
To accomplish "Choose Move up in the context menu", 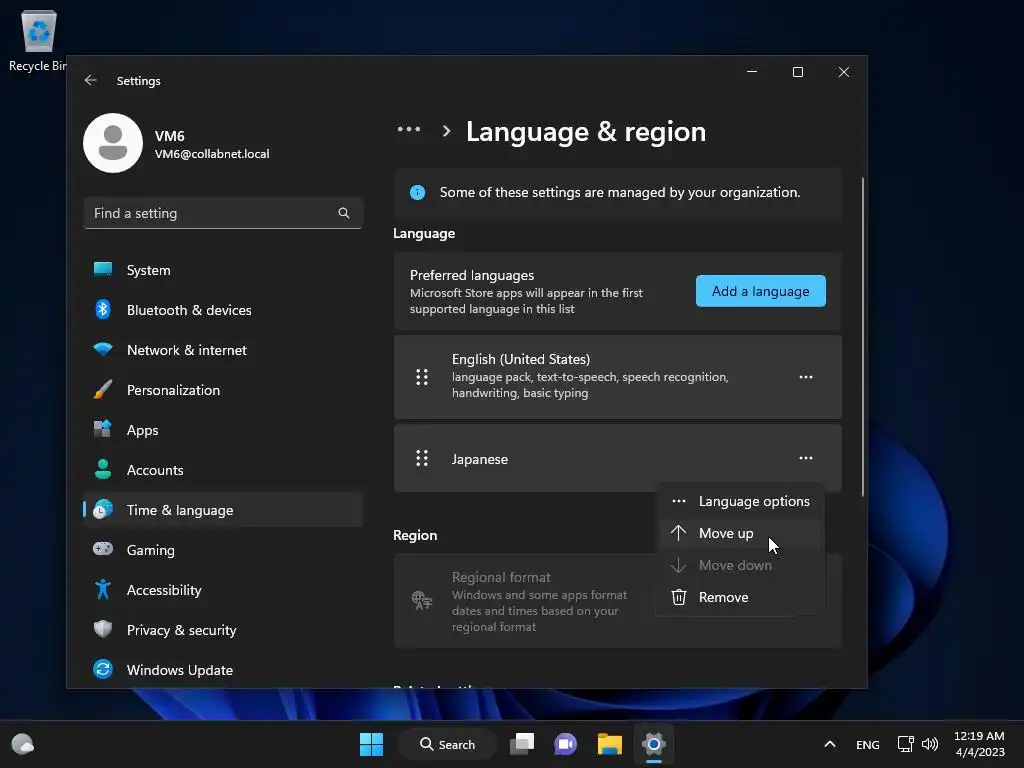I will [740, 533].
